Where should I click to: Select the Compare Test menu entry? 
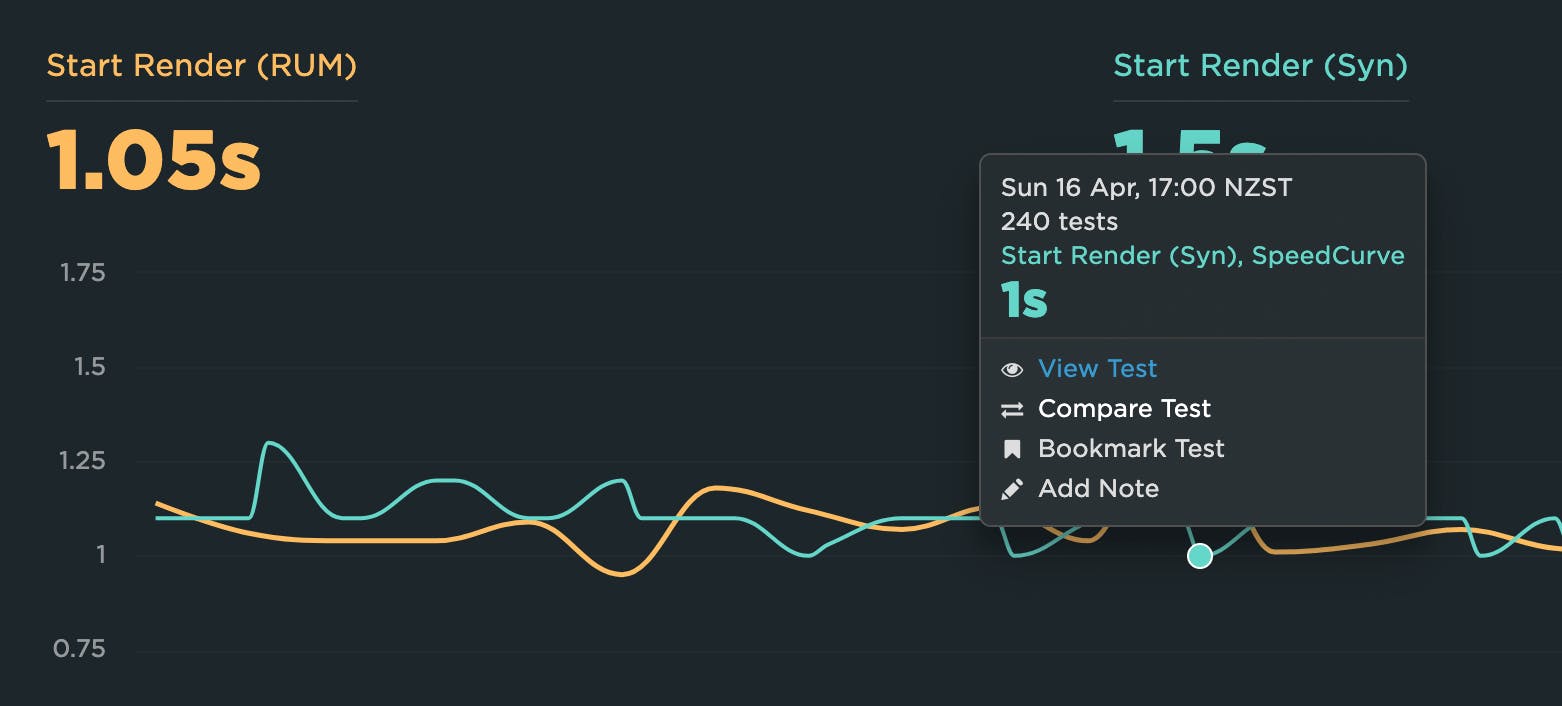click(x=1124, y=409)
